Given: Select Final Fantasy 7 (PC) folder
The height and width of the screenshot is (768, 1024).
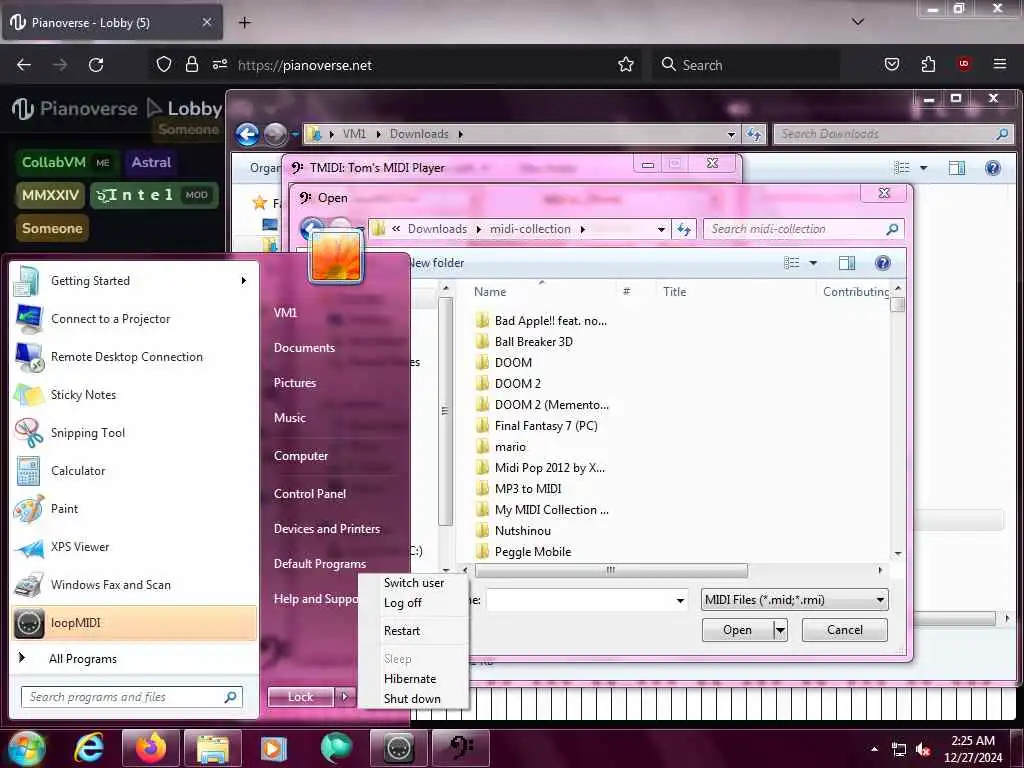Looking at the screenshot, I should click(x=546, y=426).
